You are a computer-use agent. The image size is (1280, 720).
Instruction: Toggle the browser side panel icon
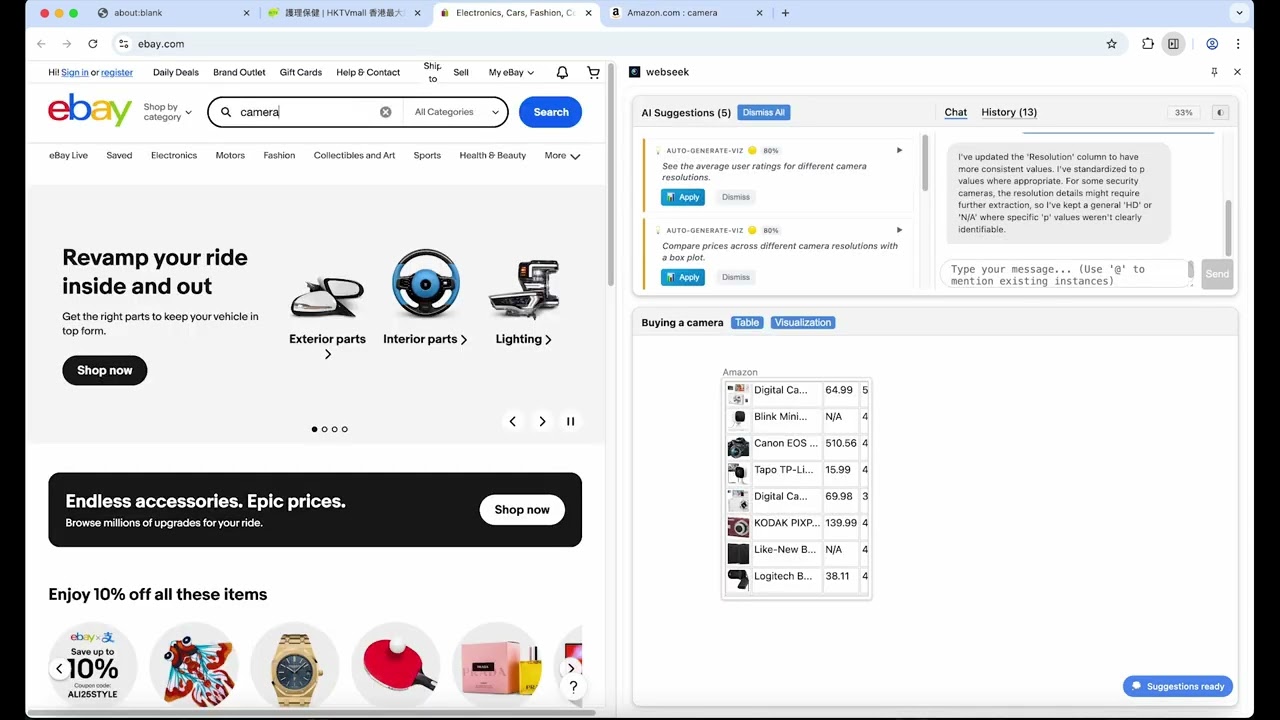(x=1173, y=44)
